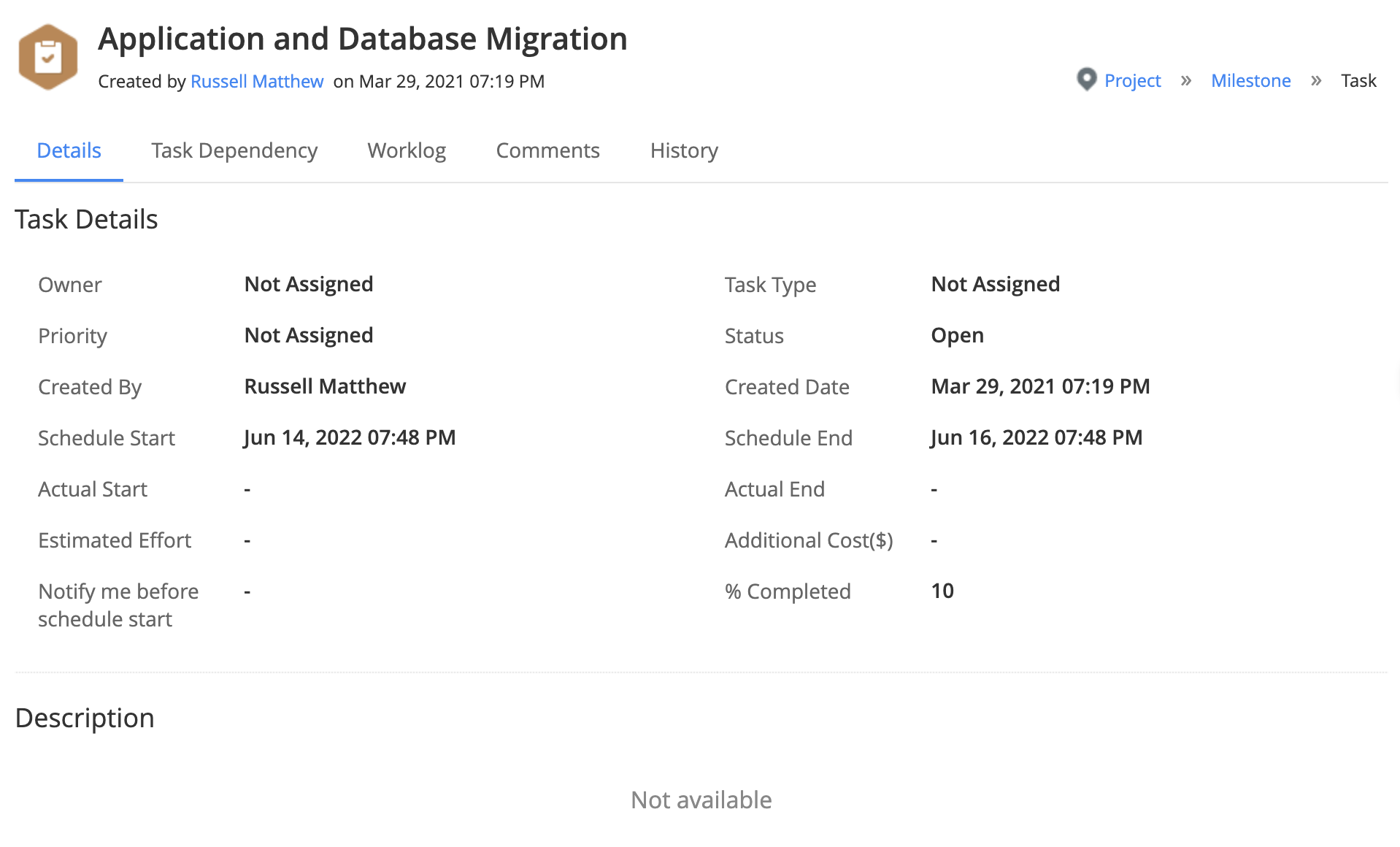1400x847 pixels.
Task: Click the Schedule End date value
Action: click(x=1036, y=437)
